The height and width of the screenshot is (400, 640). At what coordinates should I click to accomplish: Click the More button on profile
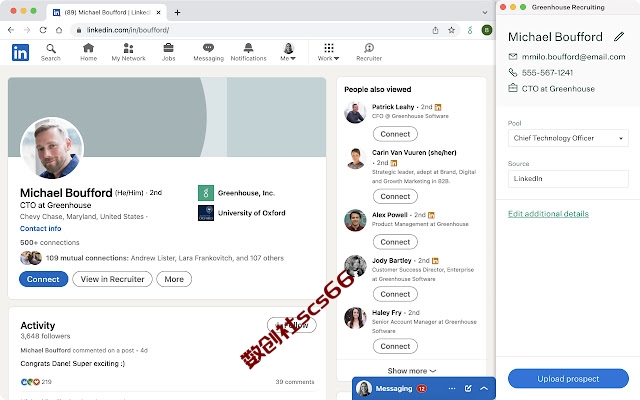point(174,279)
